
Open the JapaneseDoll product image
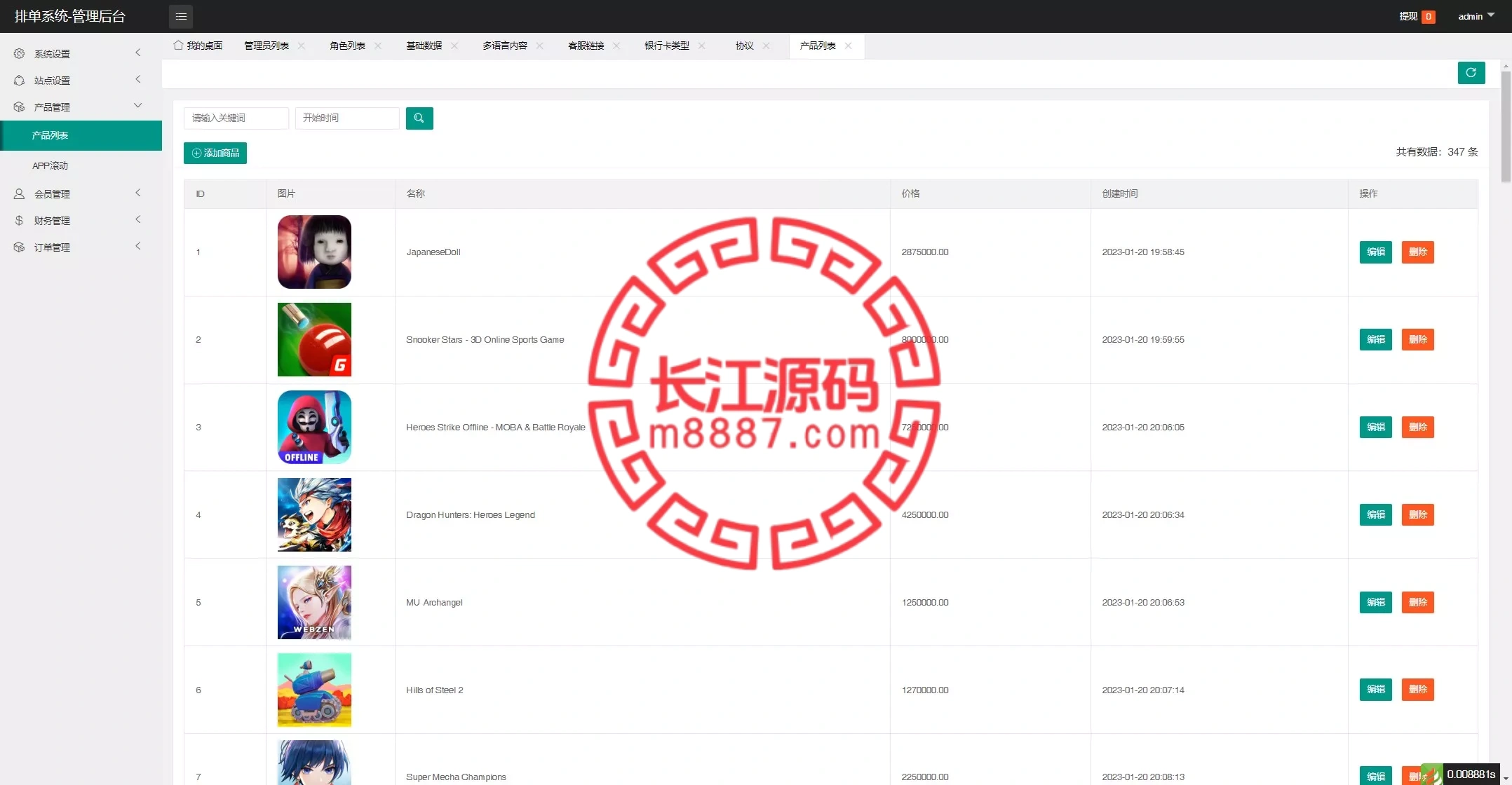coord(314,252)
